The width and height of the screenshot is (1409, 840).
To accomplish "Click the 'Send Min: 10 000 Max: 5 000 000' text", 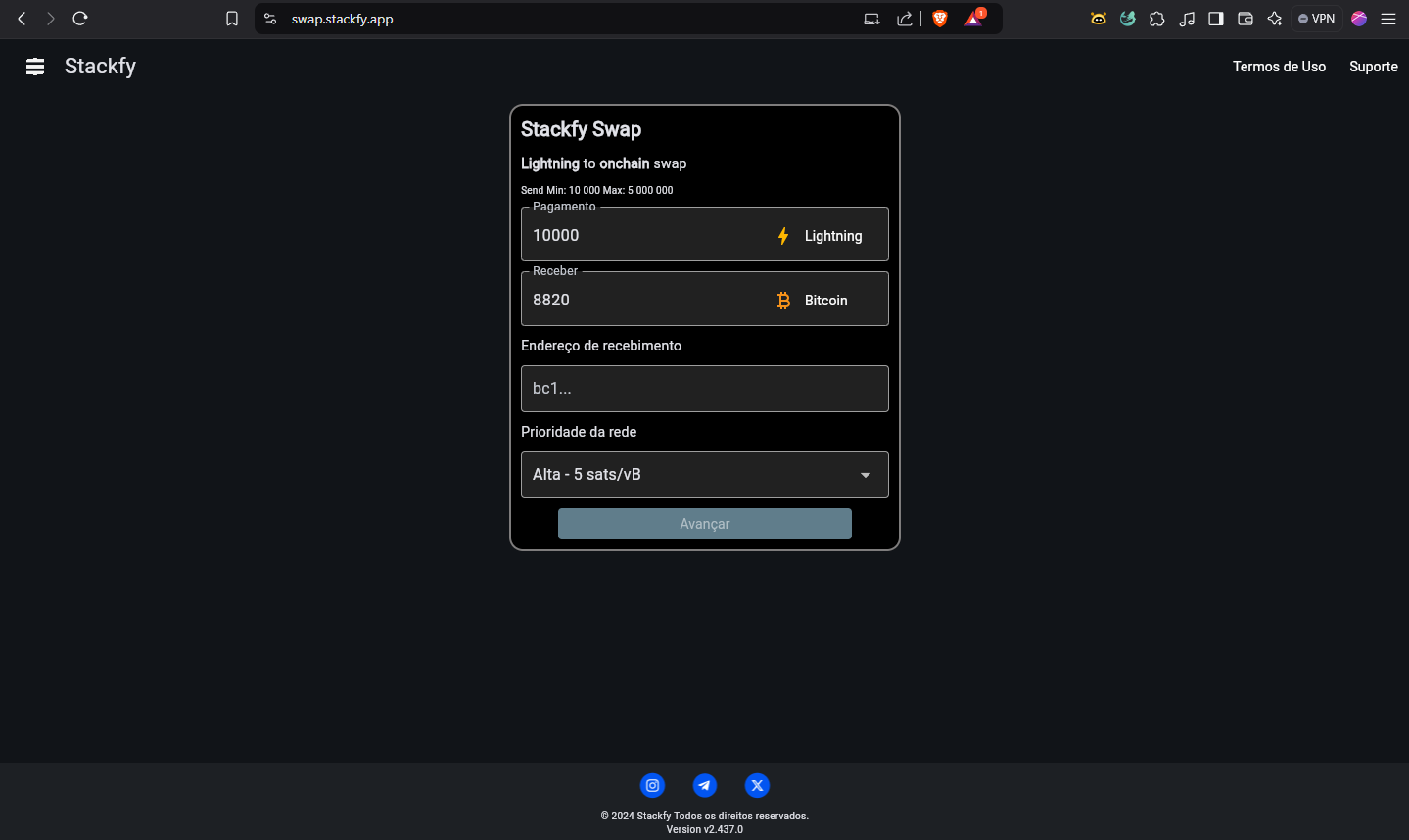I will (597, 190).
